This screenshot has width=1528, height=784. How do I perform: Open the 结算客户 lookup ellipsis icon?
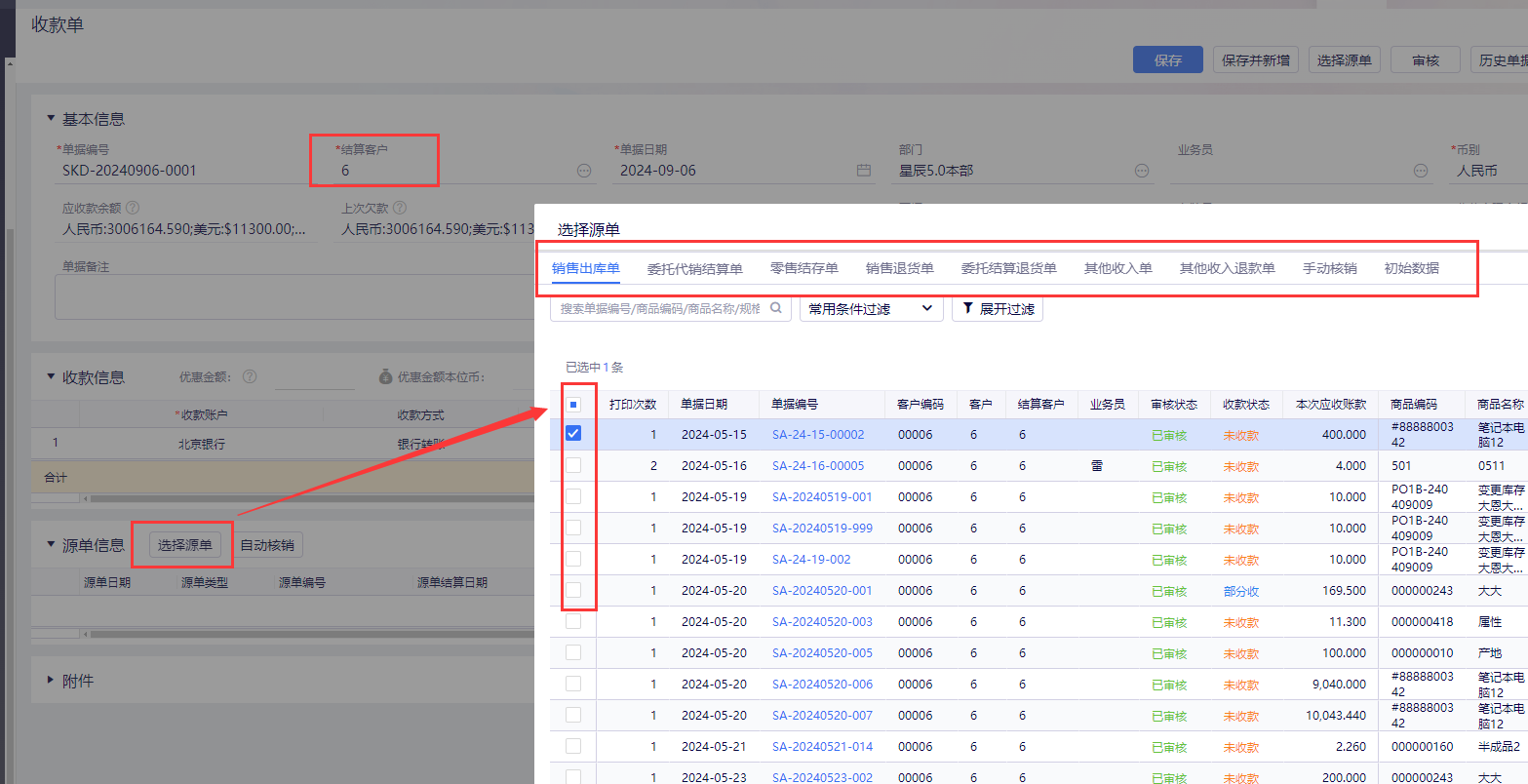[584, 171]
